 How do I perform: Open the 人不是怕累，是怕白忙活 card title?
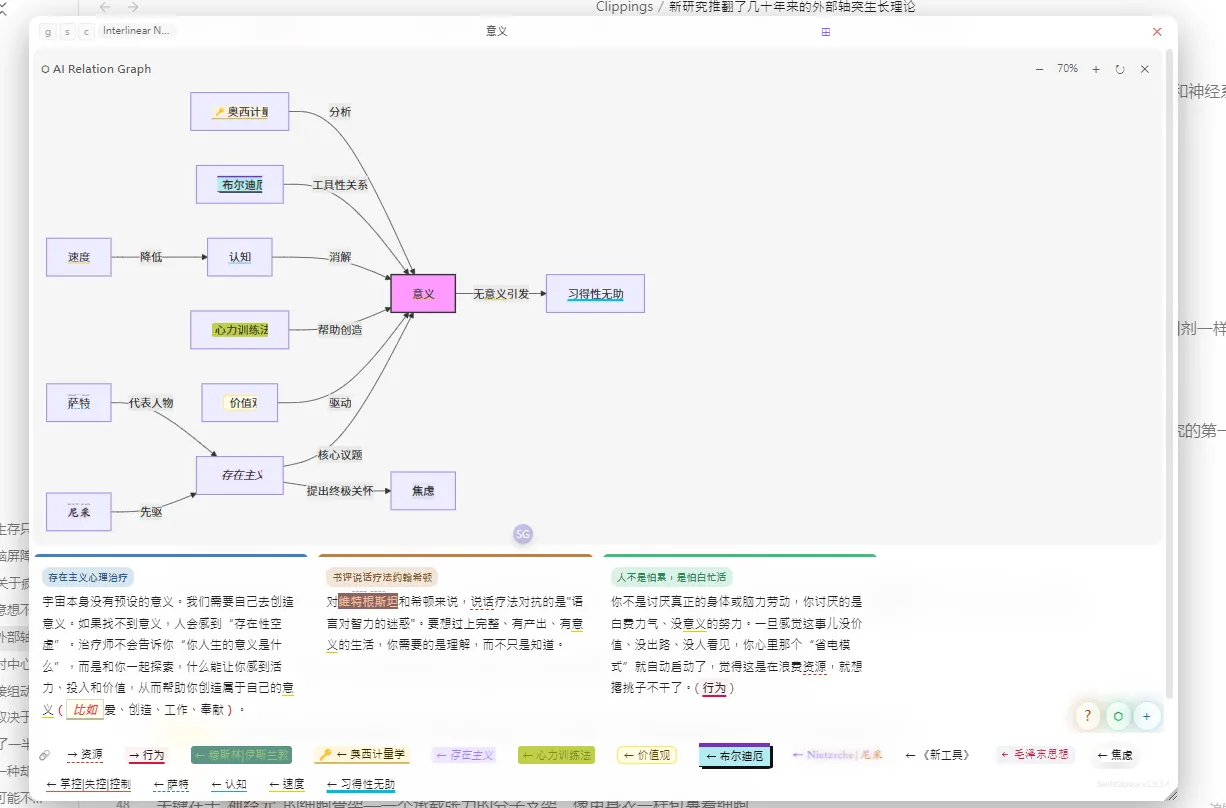(x=672, y=577)
